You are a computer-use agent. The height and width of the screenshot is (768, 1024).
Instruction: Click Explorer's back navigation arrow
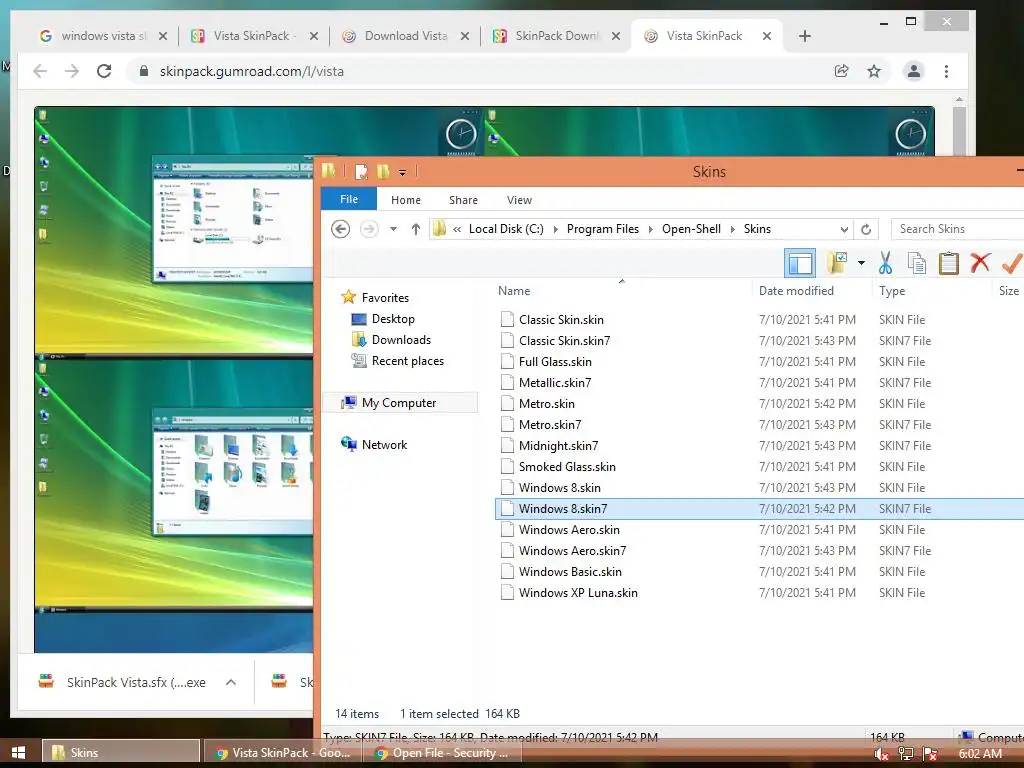coord(340,229)
